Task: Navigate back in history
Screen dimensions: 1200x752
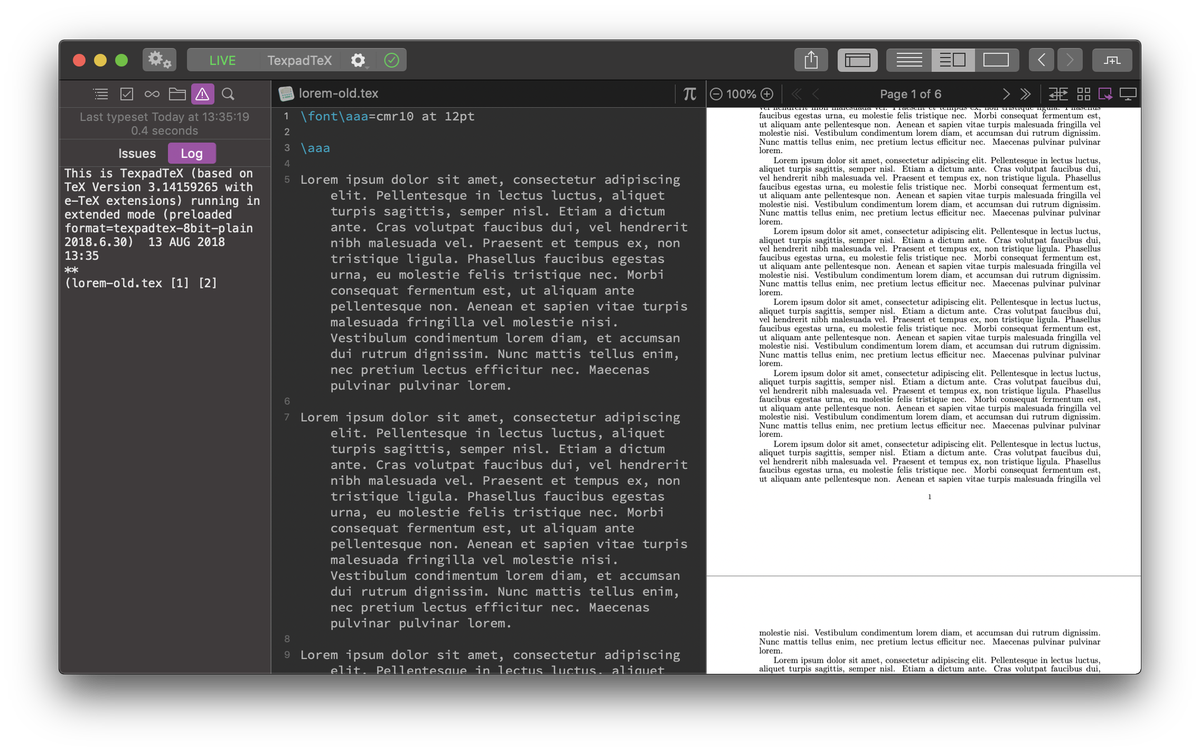Action: (x=1042, y=60)
